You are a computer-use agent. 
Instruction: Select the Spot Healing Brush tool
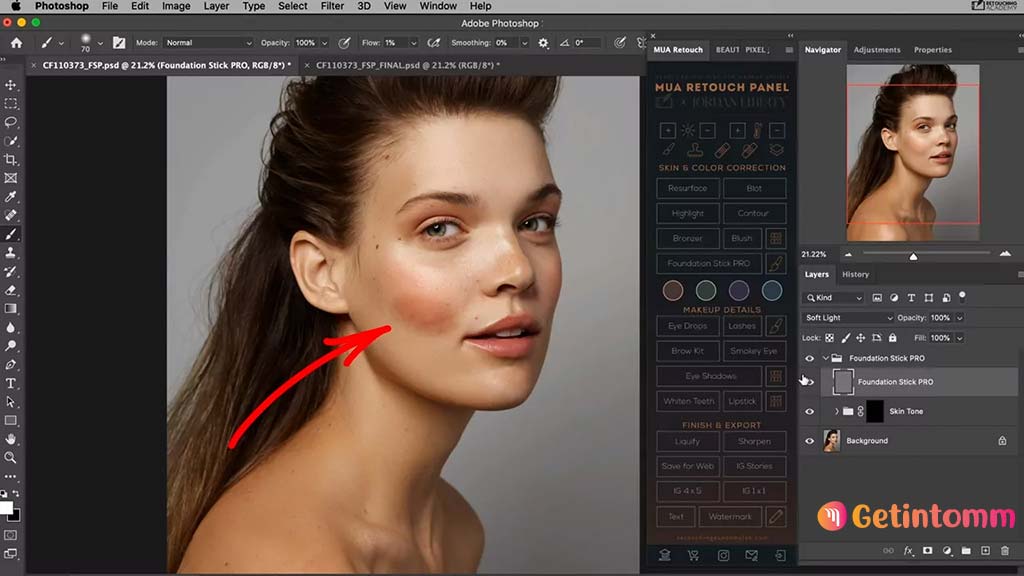11,215
